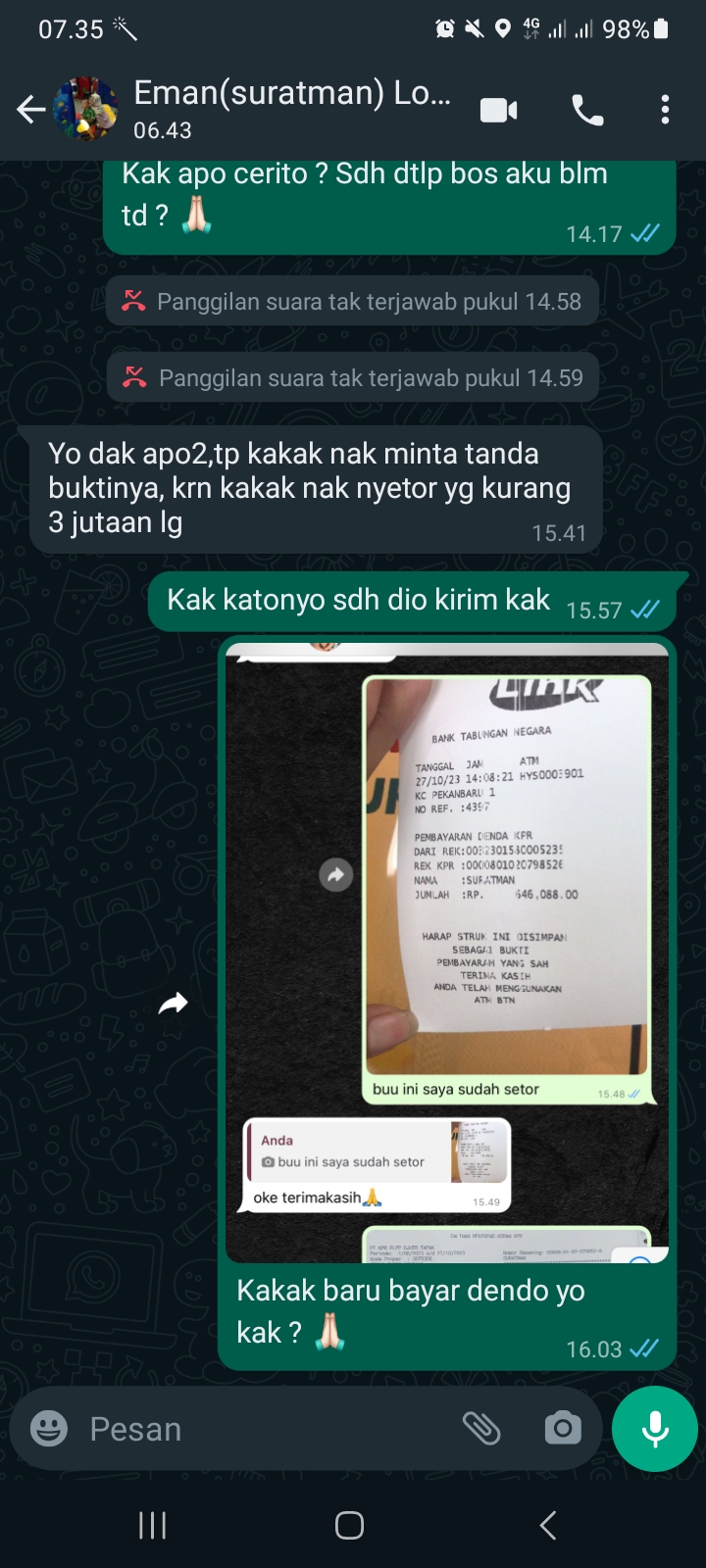The image size is (706, 1568).
Task: Tap the paperclip attachment icon
Action: point(481,1428)
